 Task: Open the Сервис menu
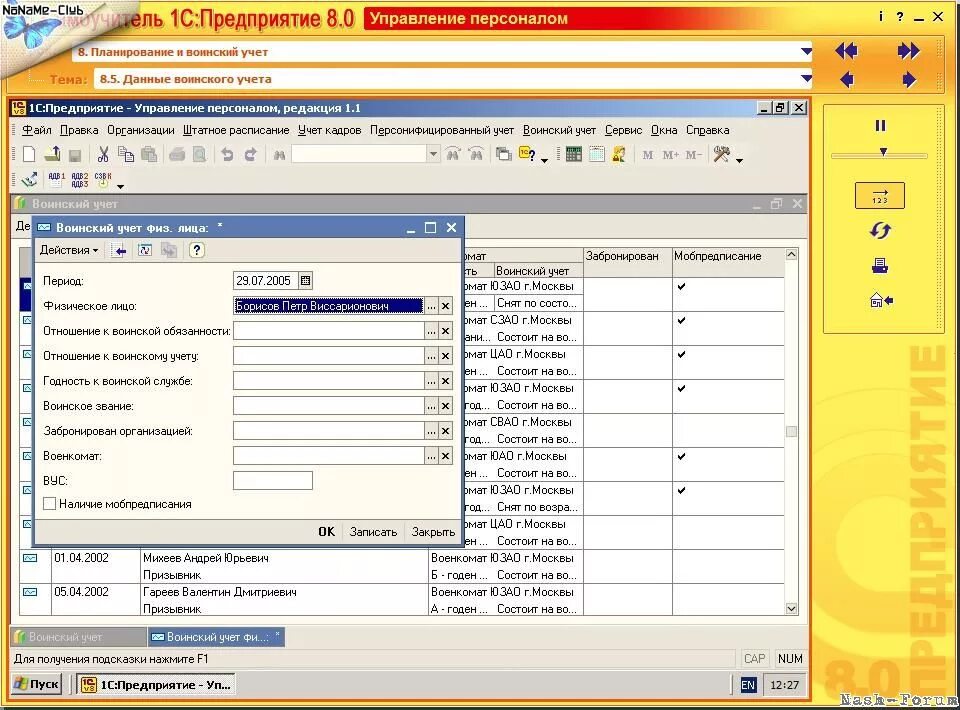pos(623,130)
